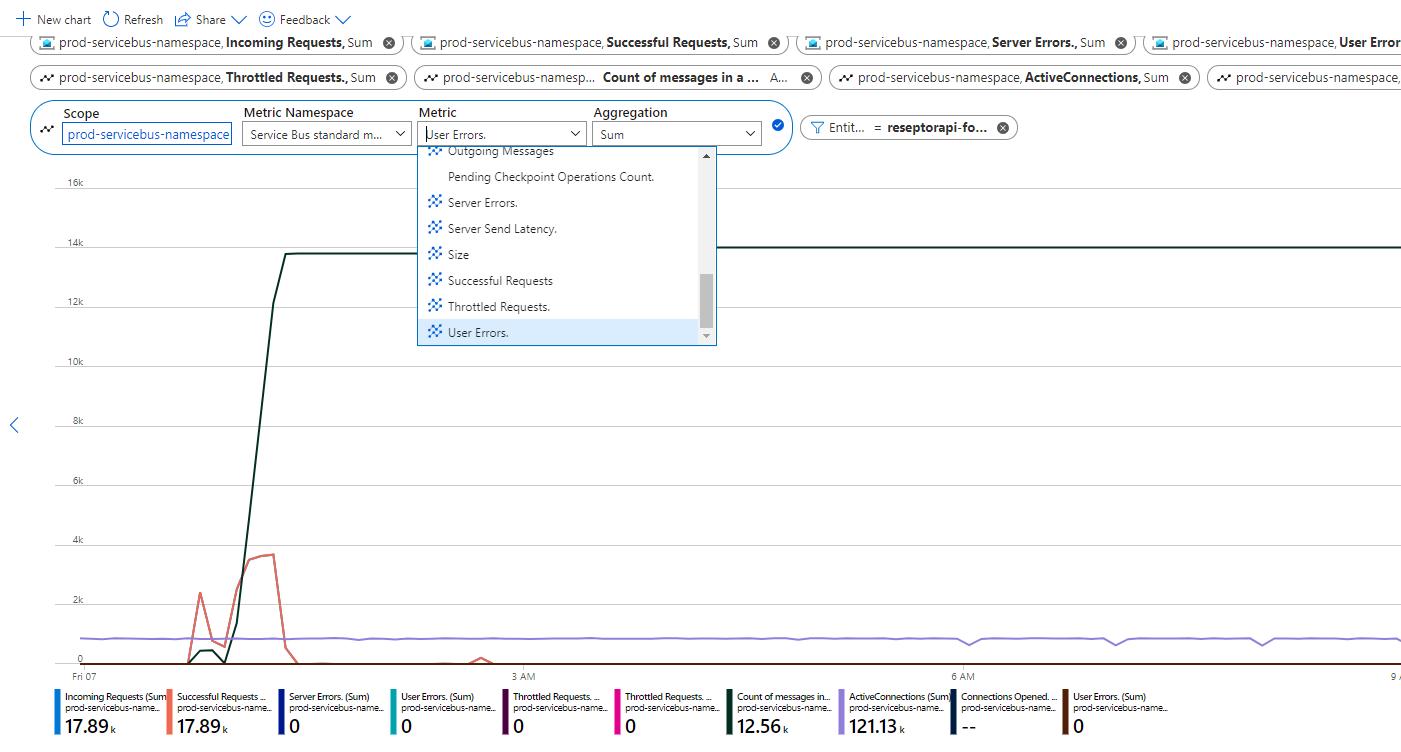Image resolution: width=1401 pixels, height=752 pixels.
Task: Click the line-chart icon beside the Scope field
Action: [x=45, y=126]
